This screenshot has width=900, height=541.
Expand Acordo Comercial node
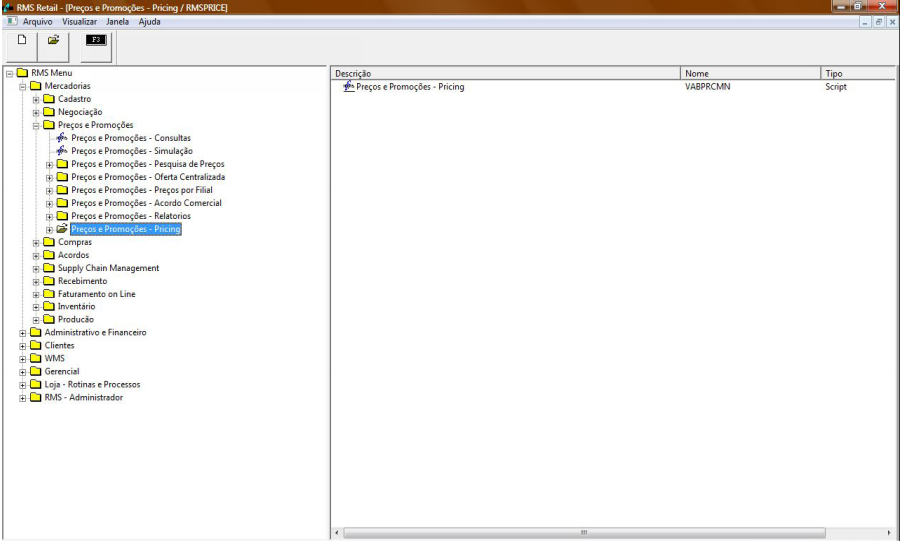49,204
